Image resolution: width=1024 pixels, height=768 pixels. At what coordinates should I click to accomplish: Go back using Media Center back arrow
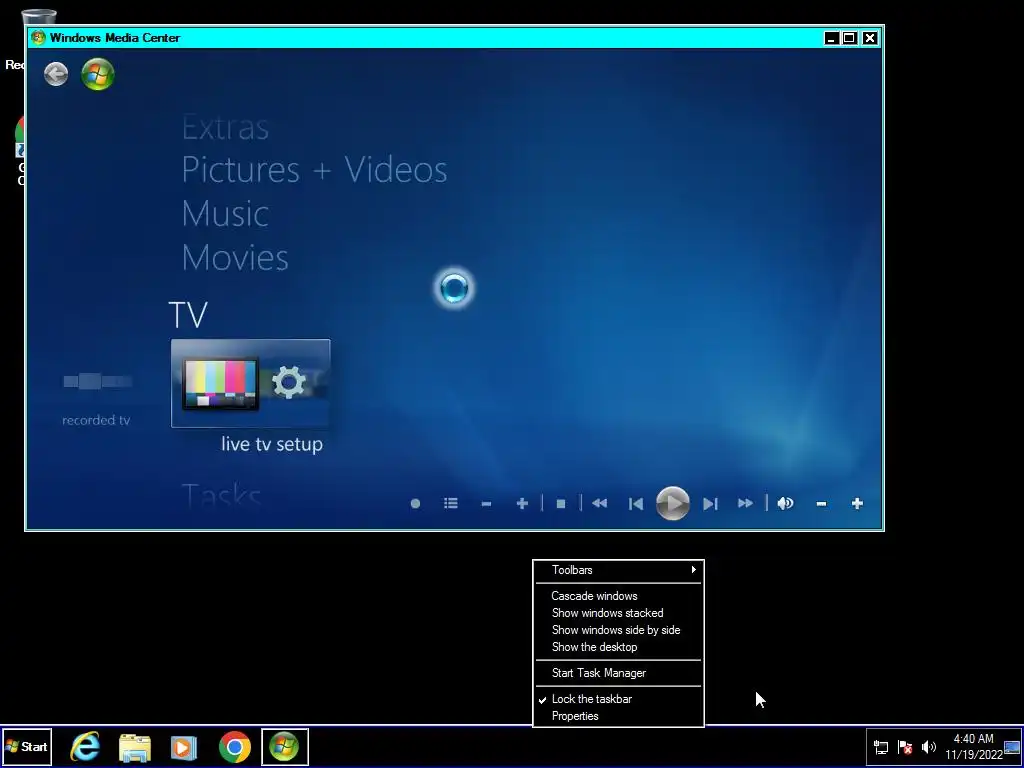click(56, 74)
